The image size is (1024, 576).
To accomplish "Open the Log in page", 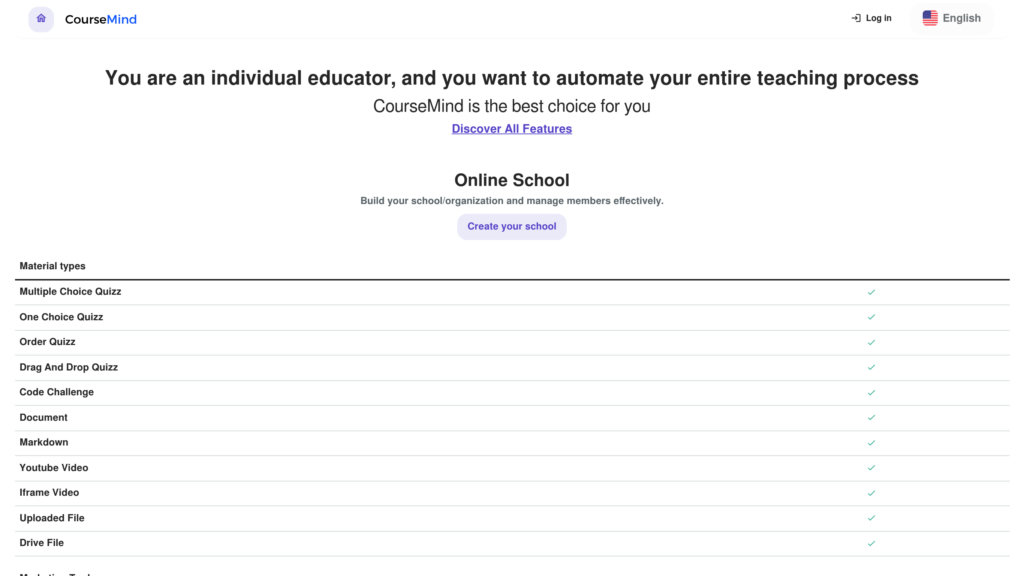I will (871, 18).
